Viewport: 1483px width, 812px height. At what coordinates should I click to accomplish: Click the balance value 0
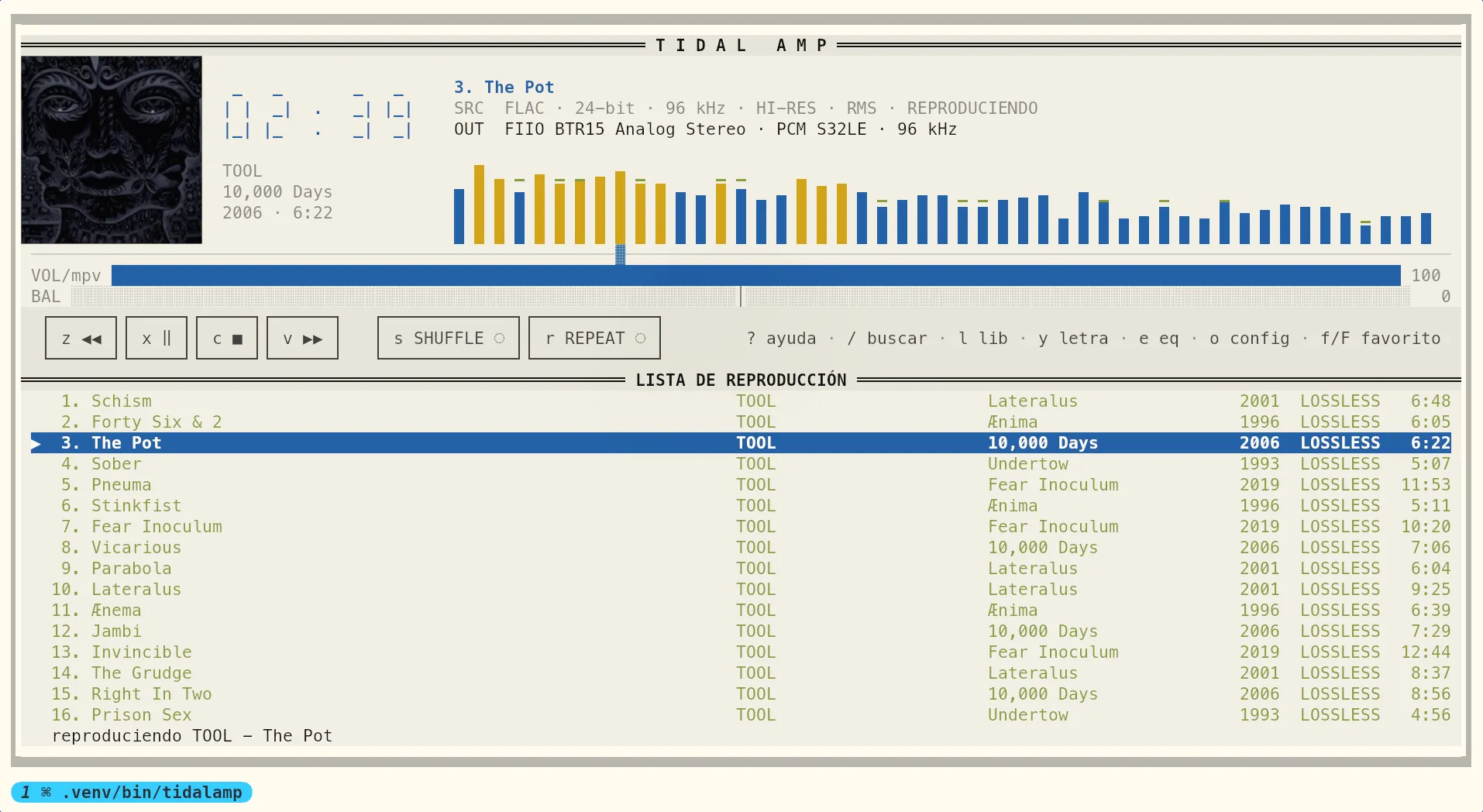click(1446, 296)
